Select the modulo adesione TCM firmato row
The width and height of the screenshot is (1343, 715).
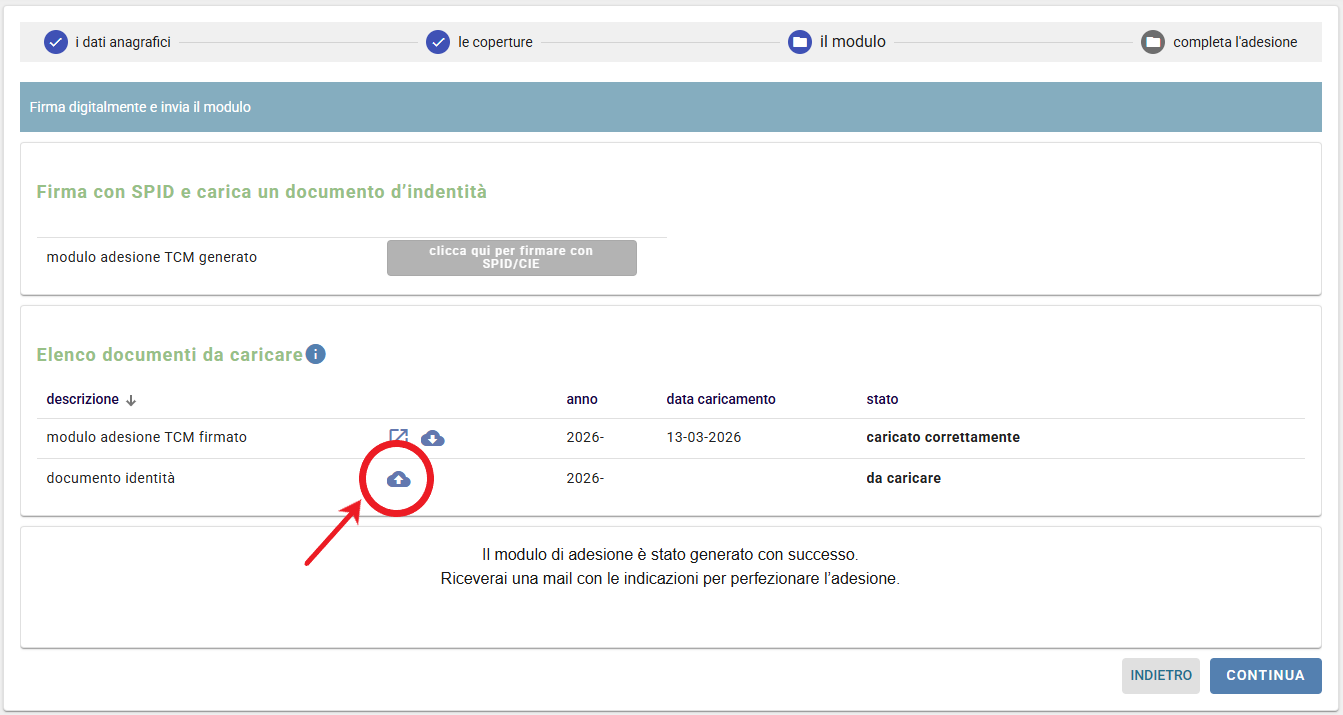[x=146, y=438]
